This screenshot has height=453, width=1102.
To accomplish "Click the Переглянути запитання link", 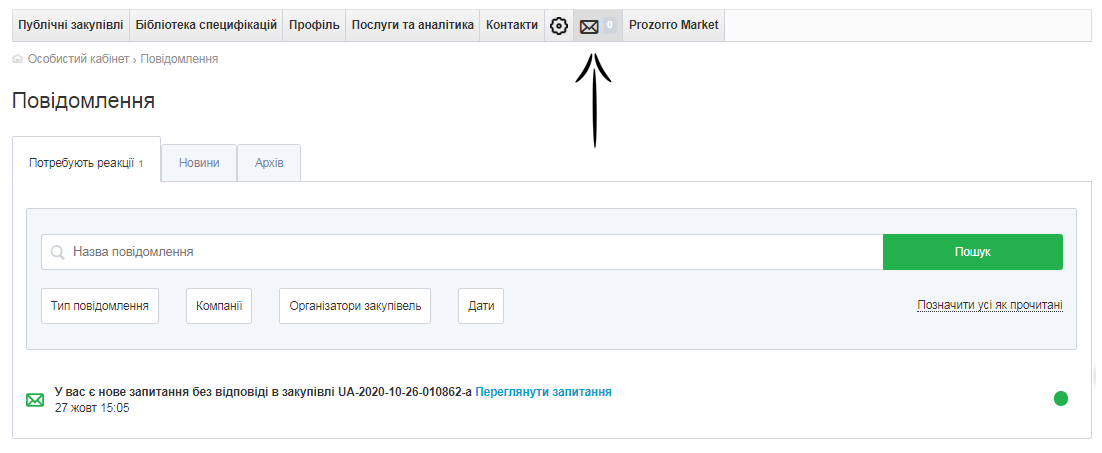I will click(x=543, y=392).
